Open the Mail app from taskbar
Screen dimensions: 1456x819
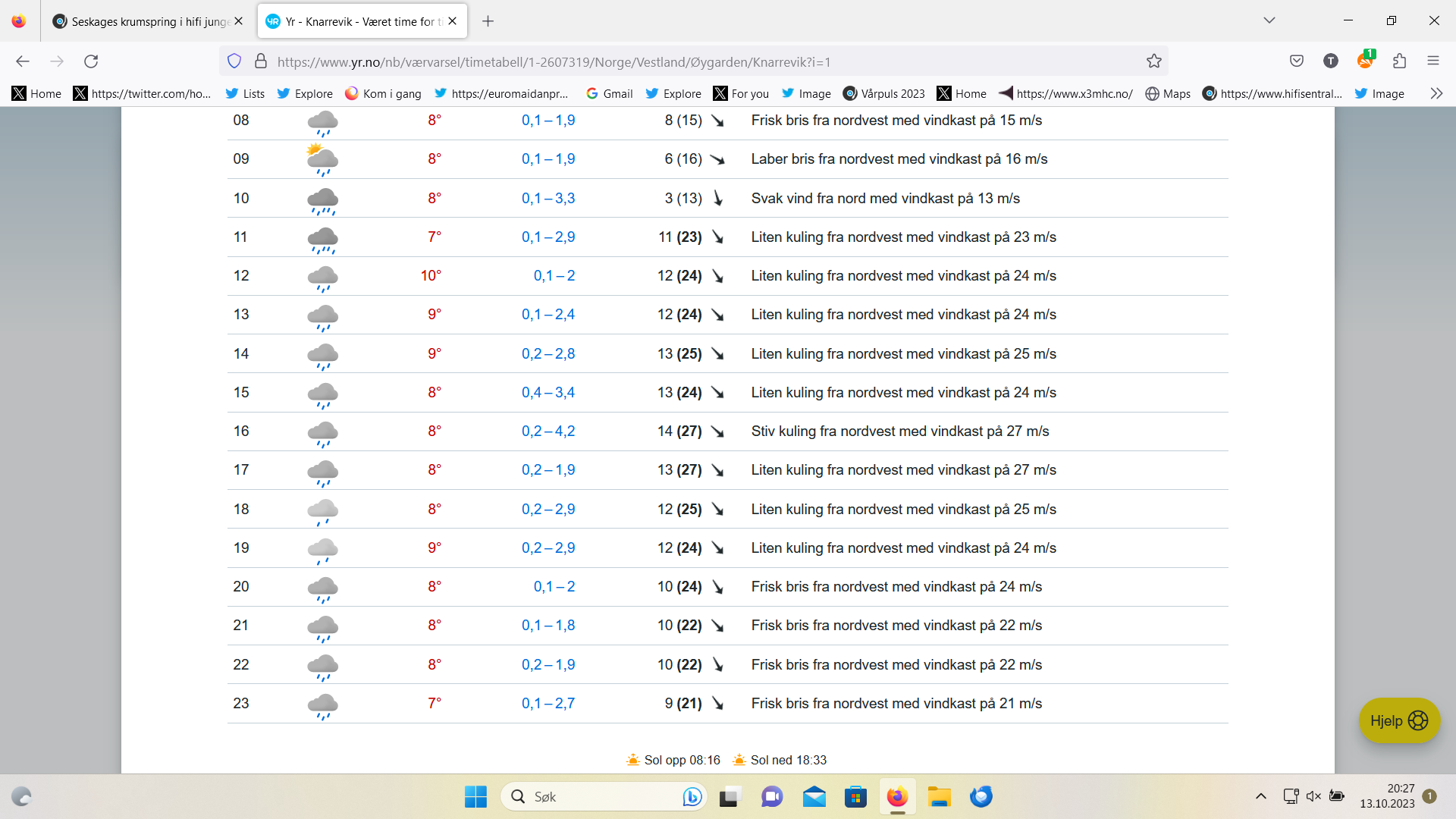(814, 796)
